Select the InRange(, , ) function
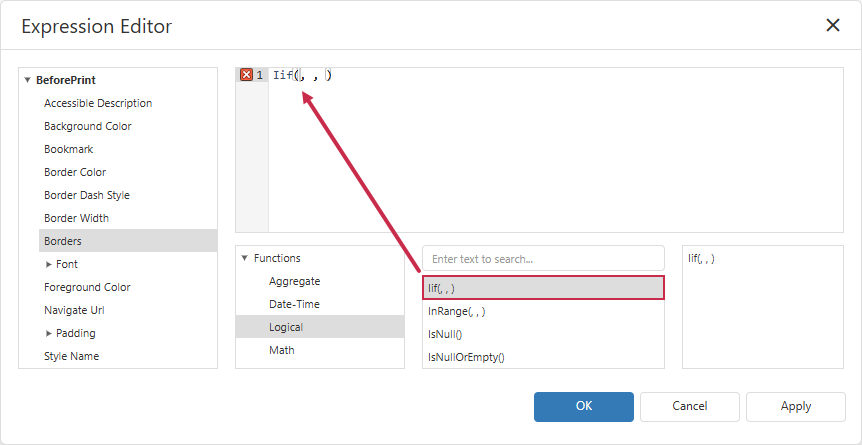862x445 pixels. 543,311
